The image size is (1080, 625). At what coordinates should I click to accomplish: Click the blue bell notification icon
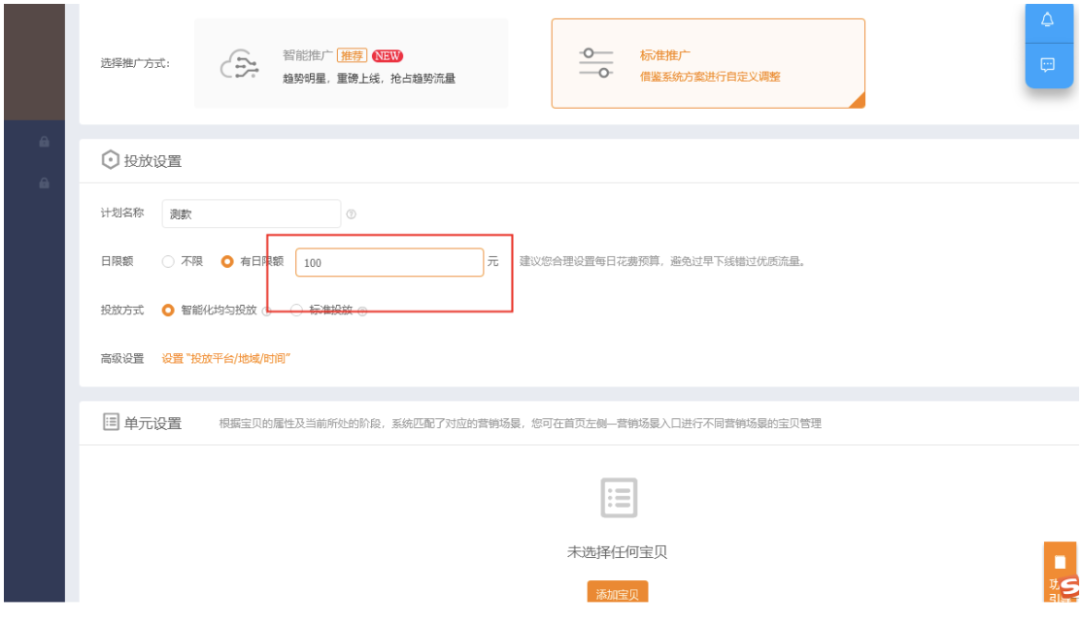[x=1047, y=21]
